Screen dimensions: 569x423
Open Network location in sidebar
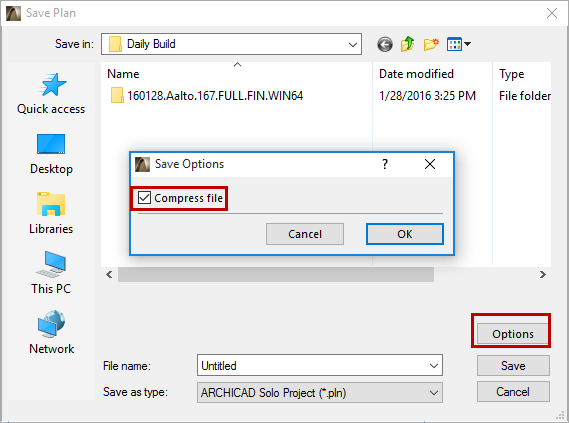point(51,333)
